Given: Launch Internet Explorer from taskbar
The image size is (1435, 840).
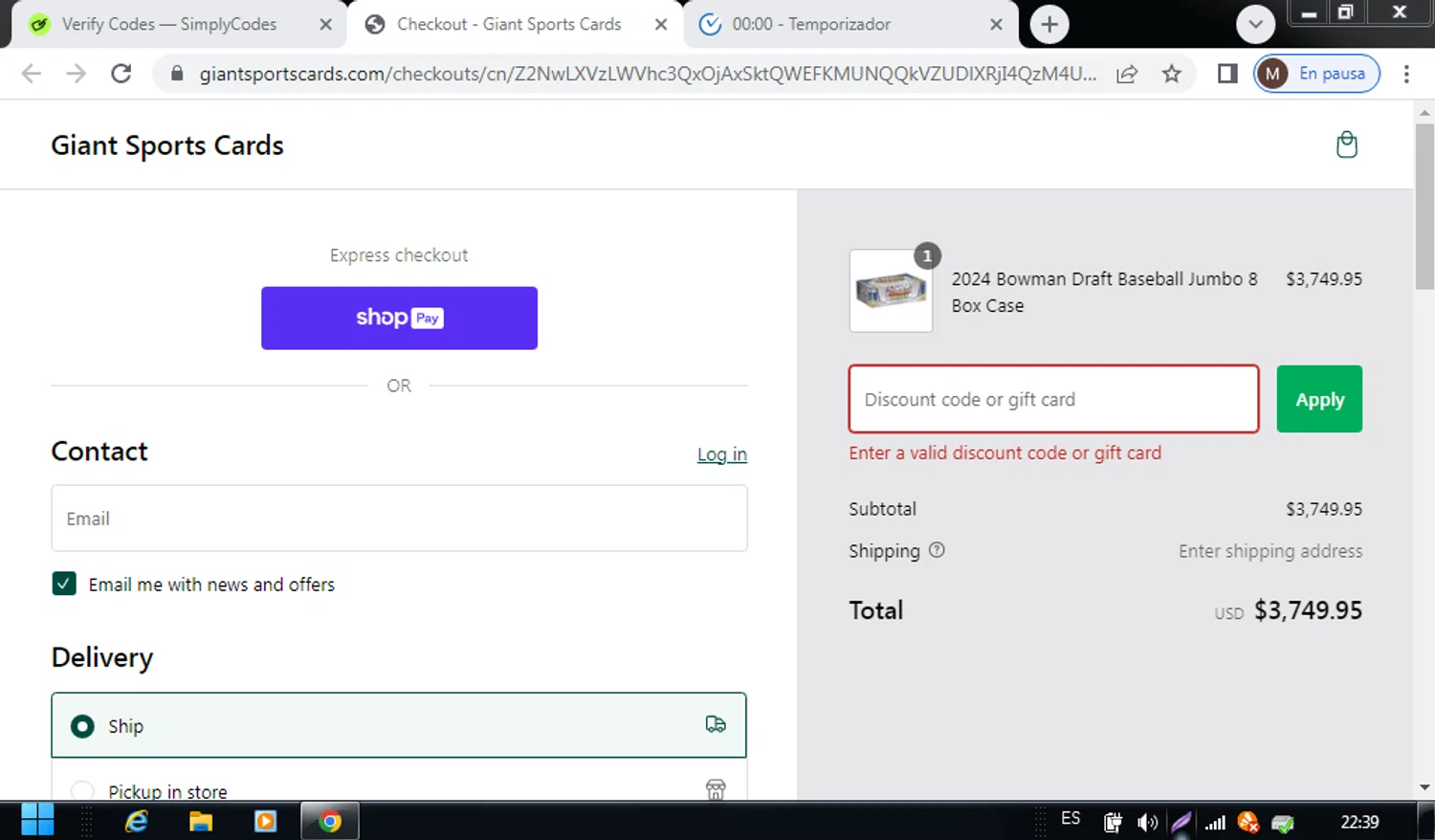Looking at the screenshot, I should (x=136, y=821).
